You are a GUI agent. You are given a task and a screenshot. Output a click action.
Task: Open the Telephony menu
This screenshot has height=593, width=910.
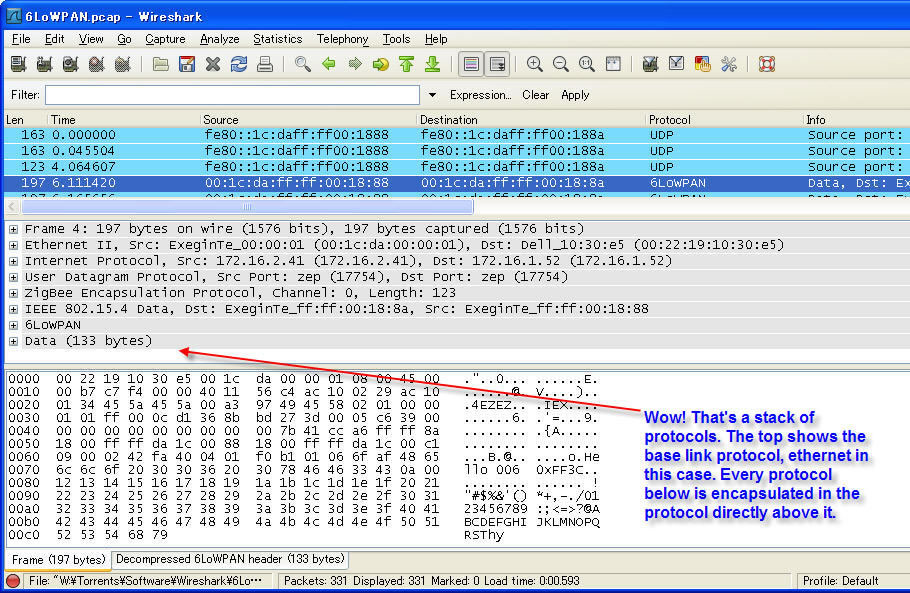(x=342, y=39)
